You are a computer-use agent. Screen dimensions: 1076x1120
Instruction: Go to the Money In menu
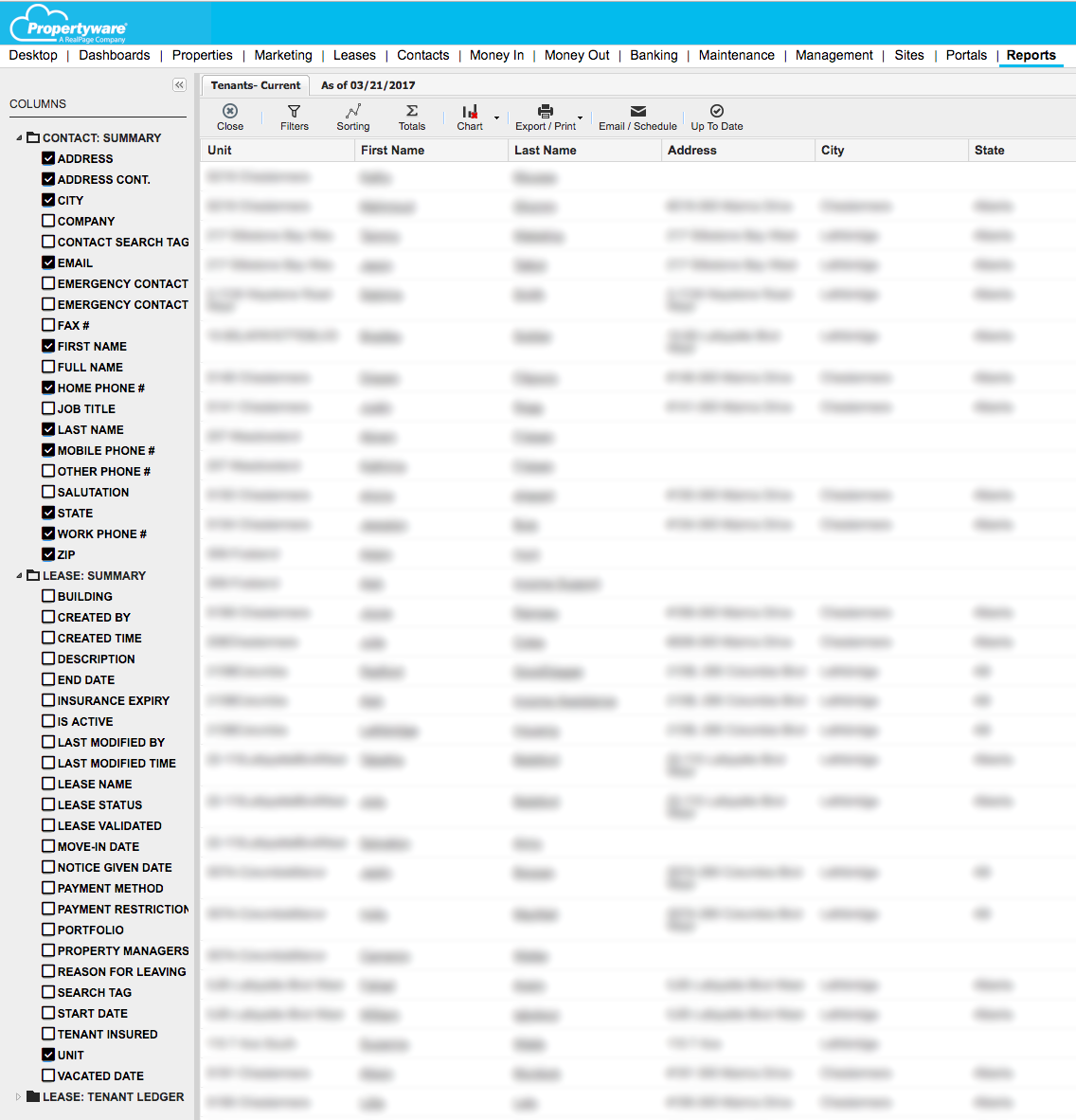pyautogui.click(x=496, y=55)
